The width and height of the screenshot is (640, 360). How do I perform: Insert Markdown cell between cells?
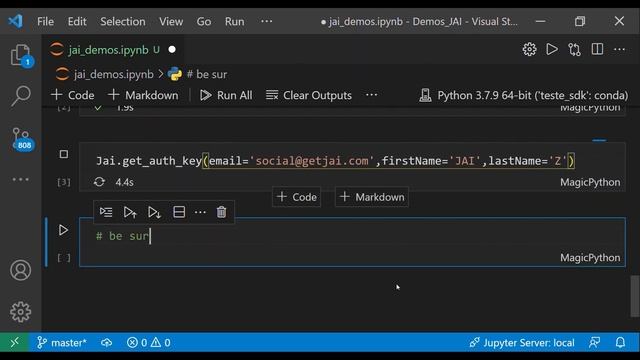tap(372, 197)
